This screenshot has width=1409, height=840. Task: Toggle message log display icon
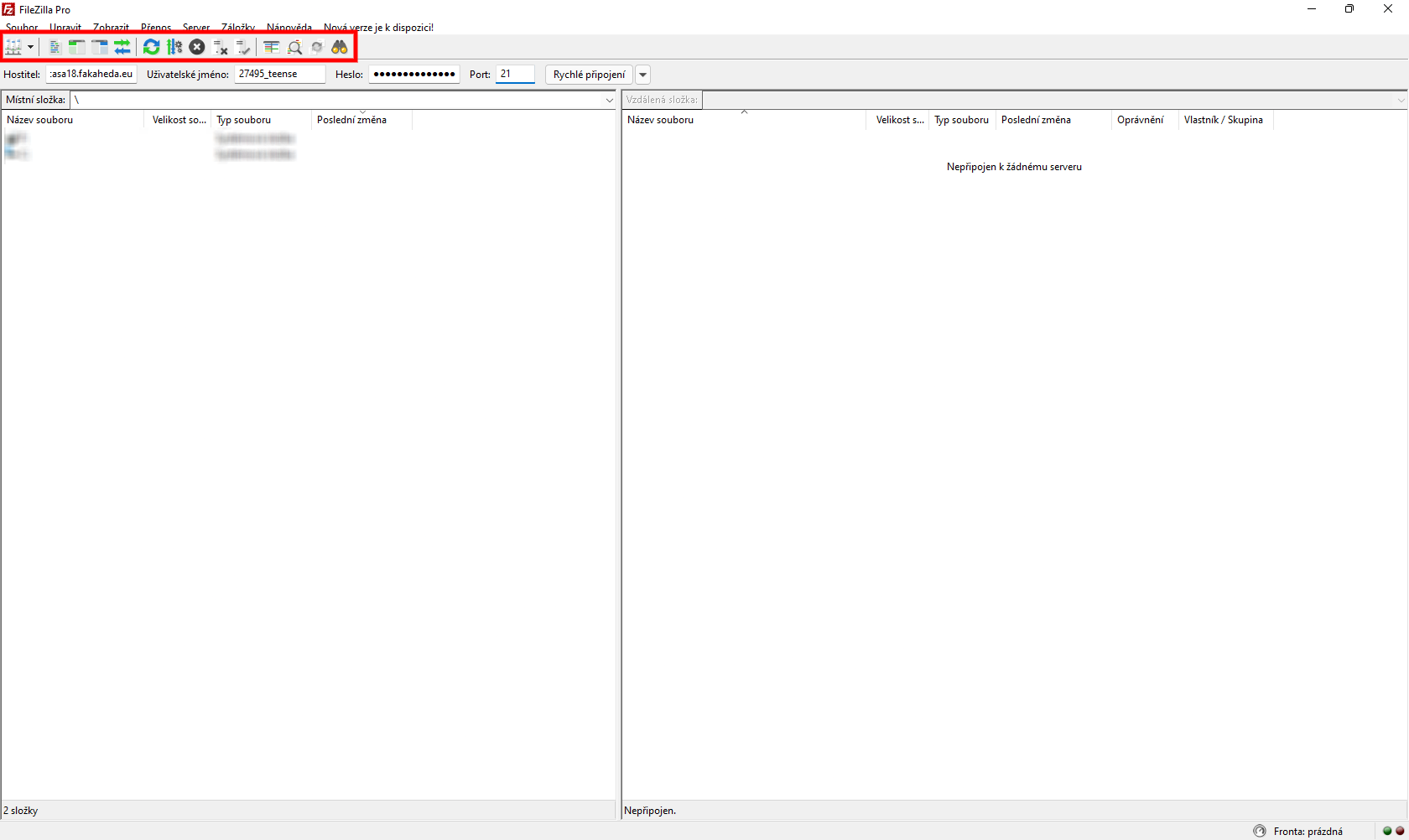(x=55, y=47)
